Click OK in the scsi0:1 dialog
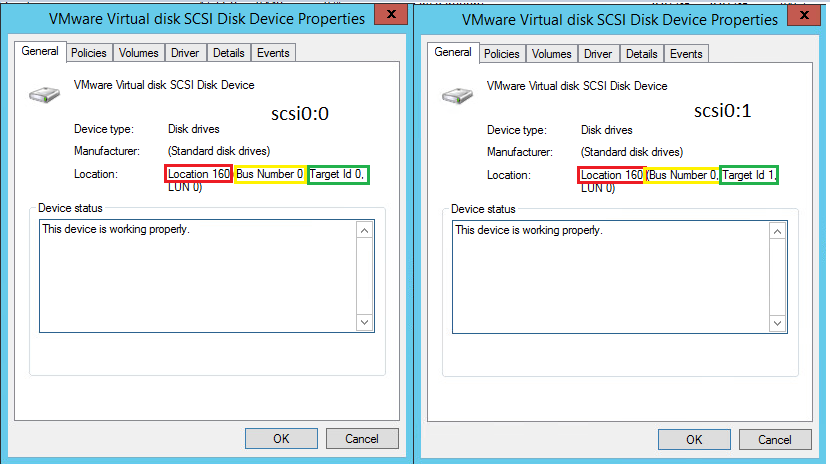 pyautogui.click(x=694, y=440)
